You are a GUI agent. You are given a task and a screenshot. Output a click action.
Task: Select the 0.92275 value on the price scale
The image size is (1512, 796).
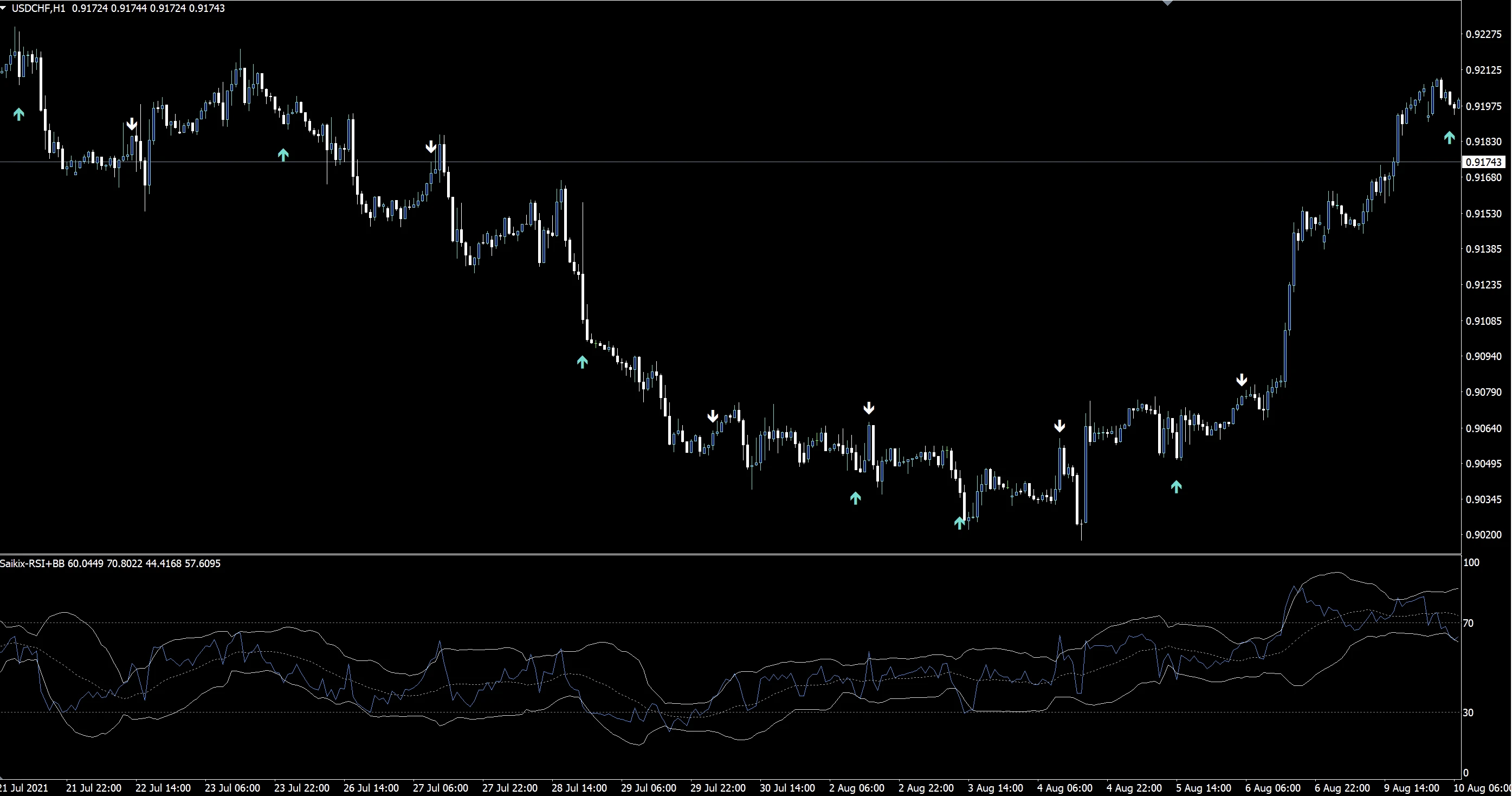[x=1483, y=34]
